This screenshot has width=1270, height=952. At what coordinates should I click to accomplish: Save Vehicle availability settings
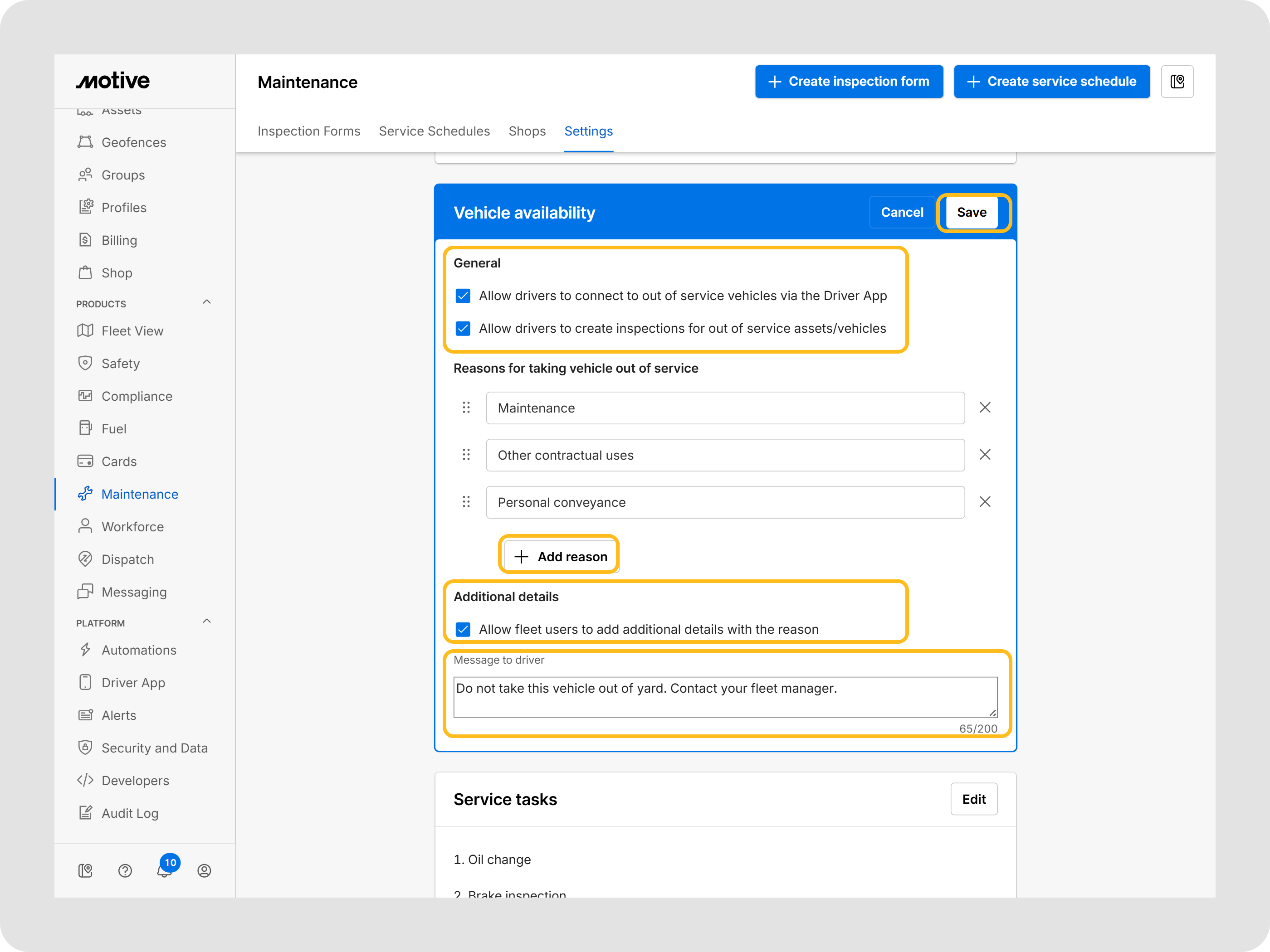[972, 212]
